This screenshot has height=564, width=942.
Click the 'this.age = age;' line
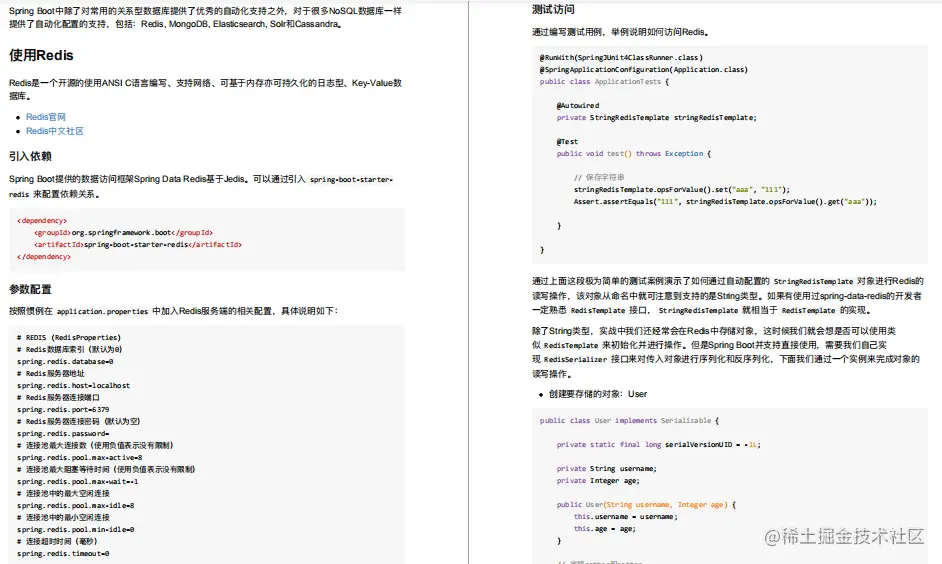[604, 529]
